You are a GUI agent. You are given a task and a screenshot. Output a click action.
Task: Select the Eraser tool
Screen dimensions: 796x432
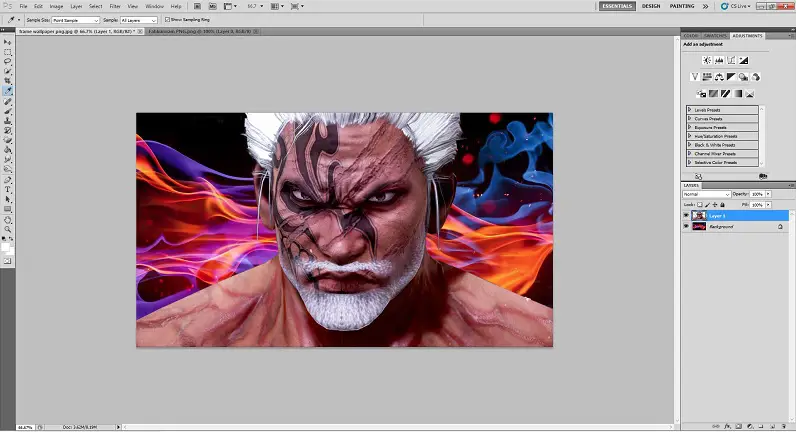(7, 140)
